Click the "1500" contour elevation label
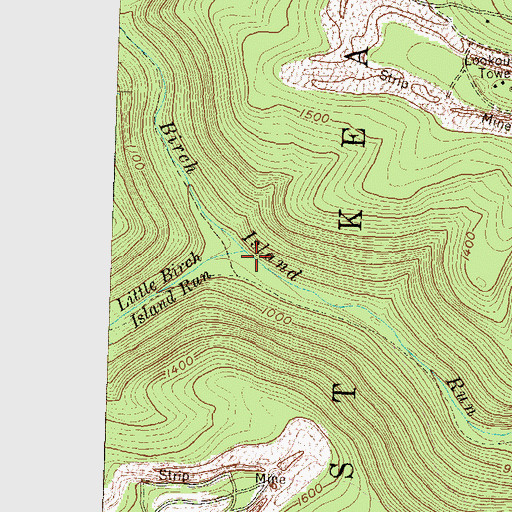 [x=315, y=116]
